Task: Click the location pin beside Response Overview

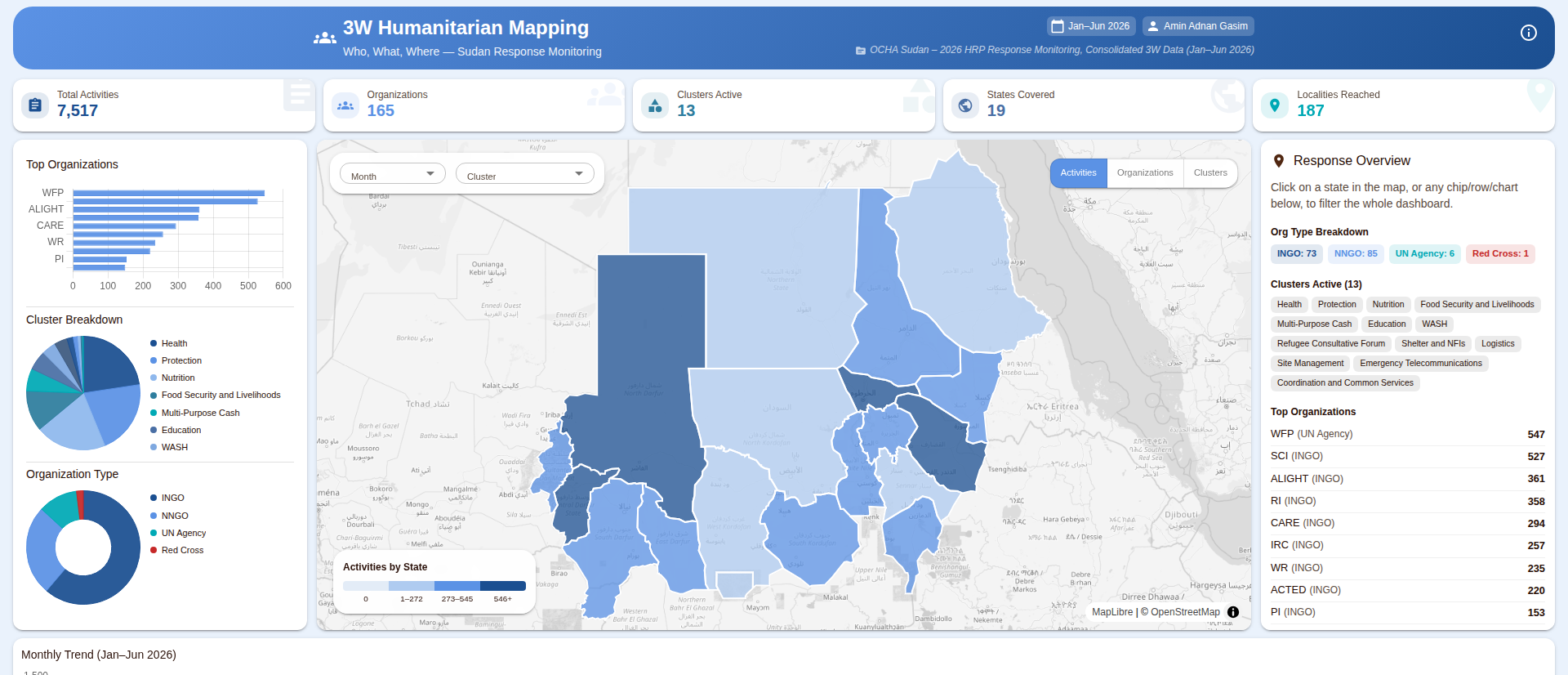Action: click(x=1279, y=161)
